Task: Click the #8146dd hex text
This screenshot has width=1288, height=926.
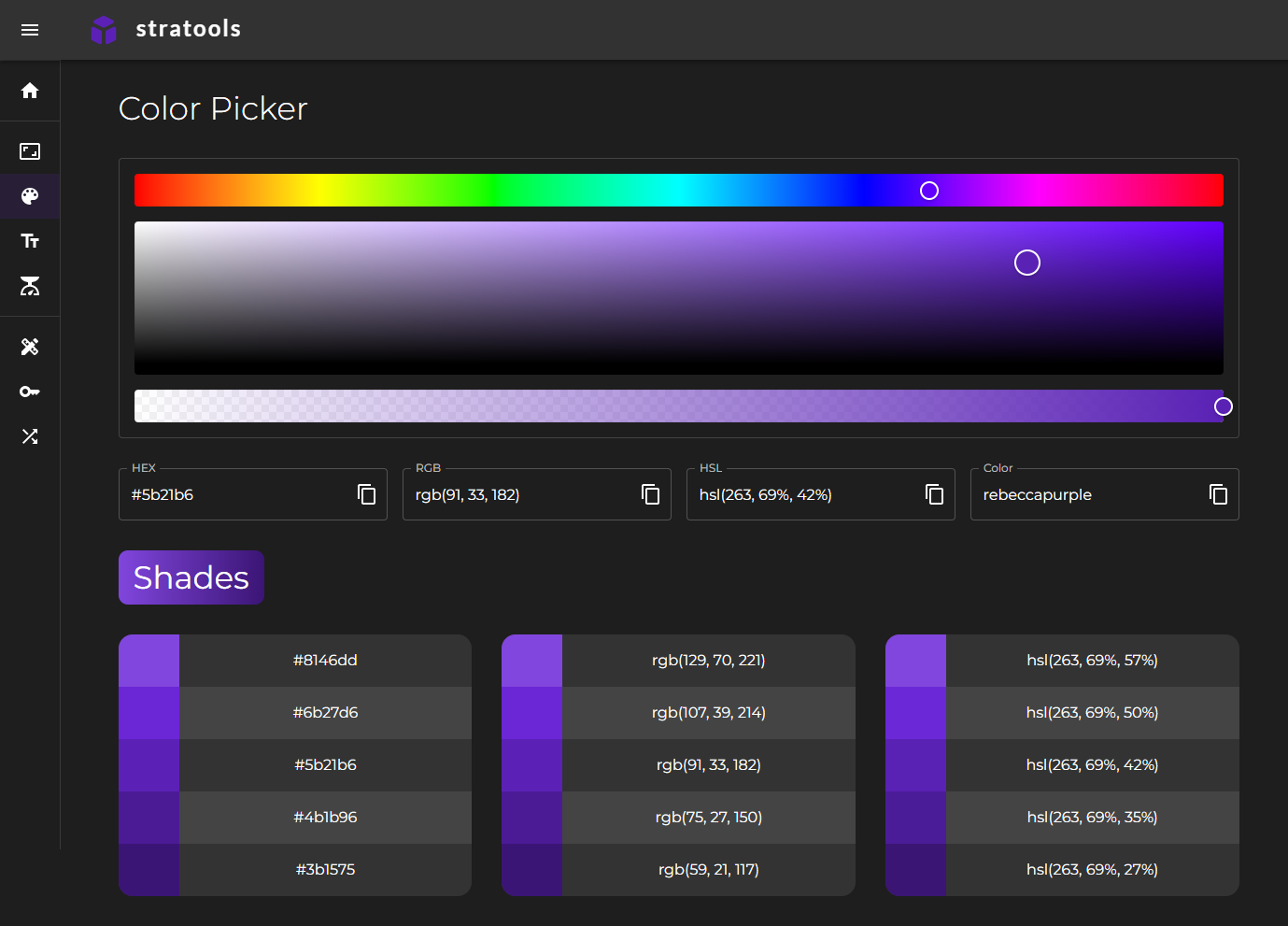Action: [x=325, y=660]
